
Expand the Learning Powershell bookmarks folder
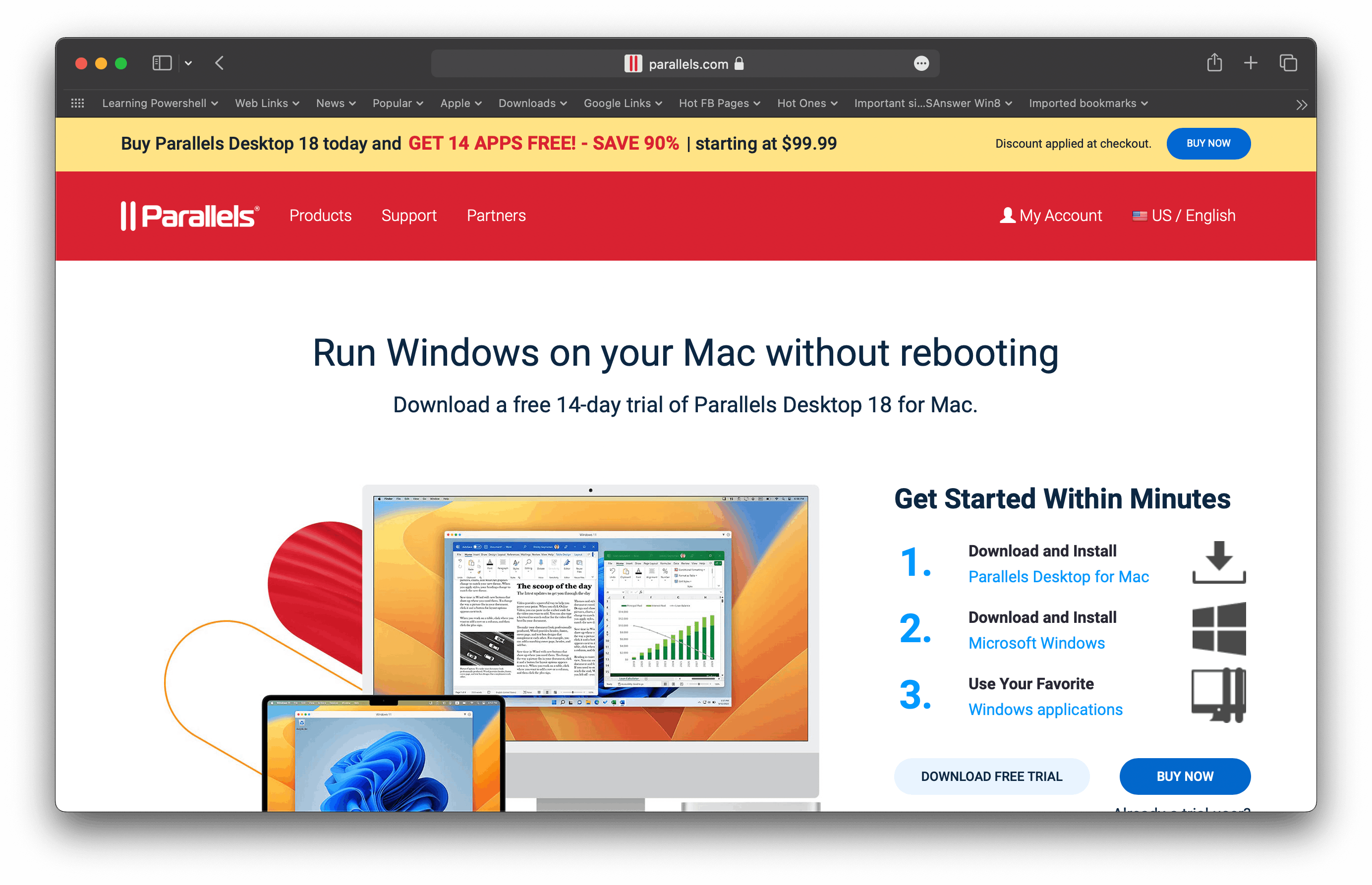[160, 104]
